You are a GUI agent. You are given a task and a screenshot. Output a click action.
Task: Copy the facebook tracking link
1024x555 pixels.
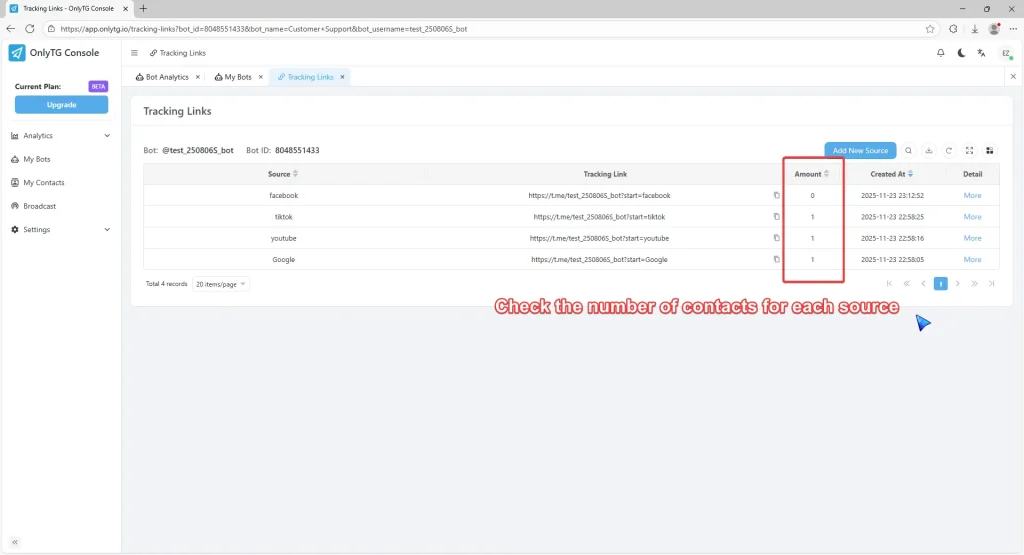(x=776, y=195)
